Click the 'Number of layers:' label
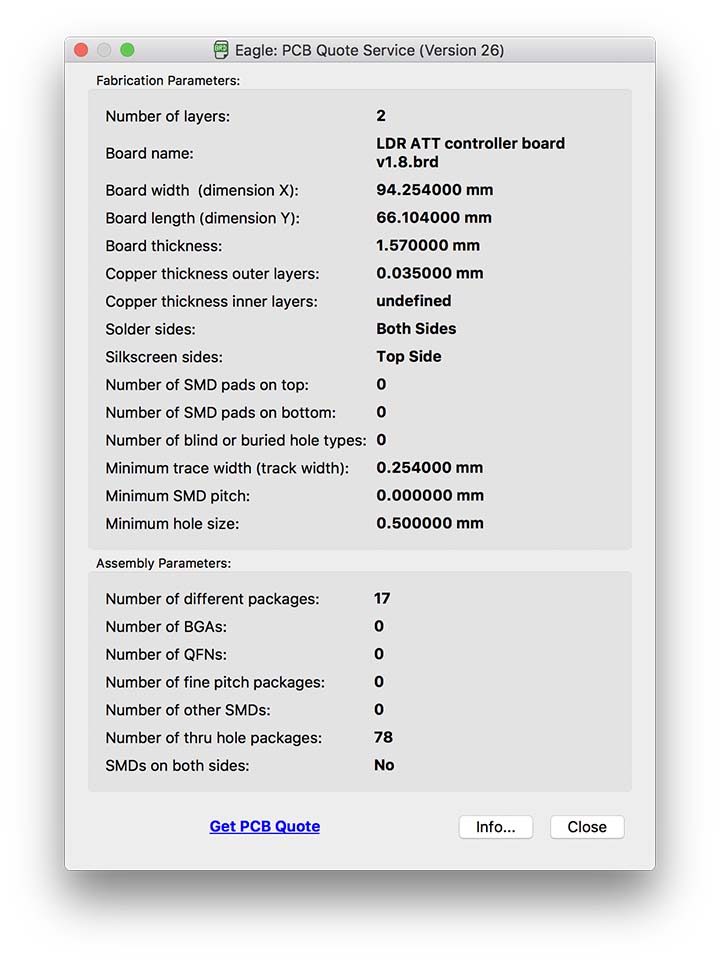 click(x=168, y=116)
